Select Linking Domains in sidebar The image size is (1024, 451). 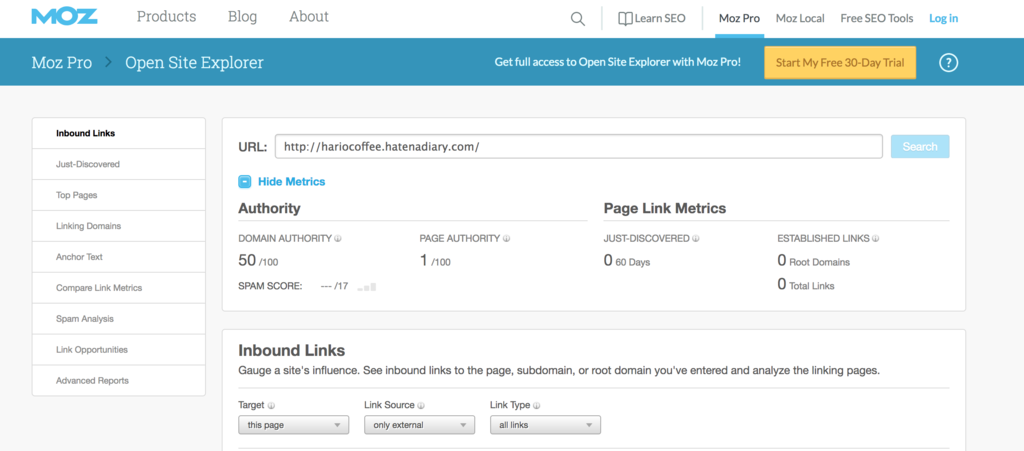pyautogui.click(x=119, y=226)
